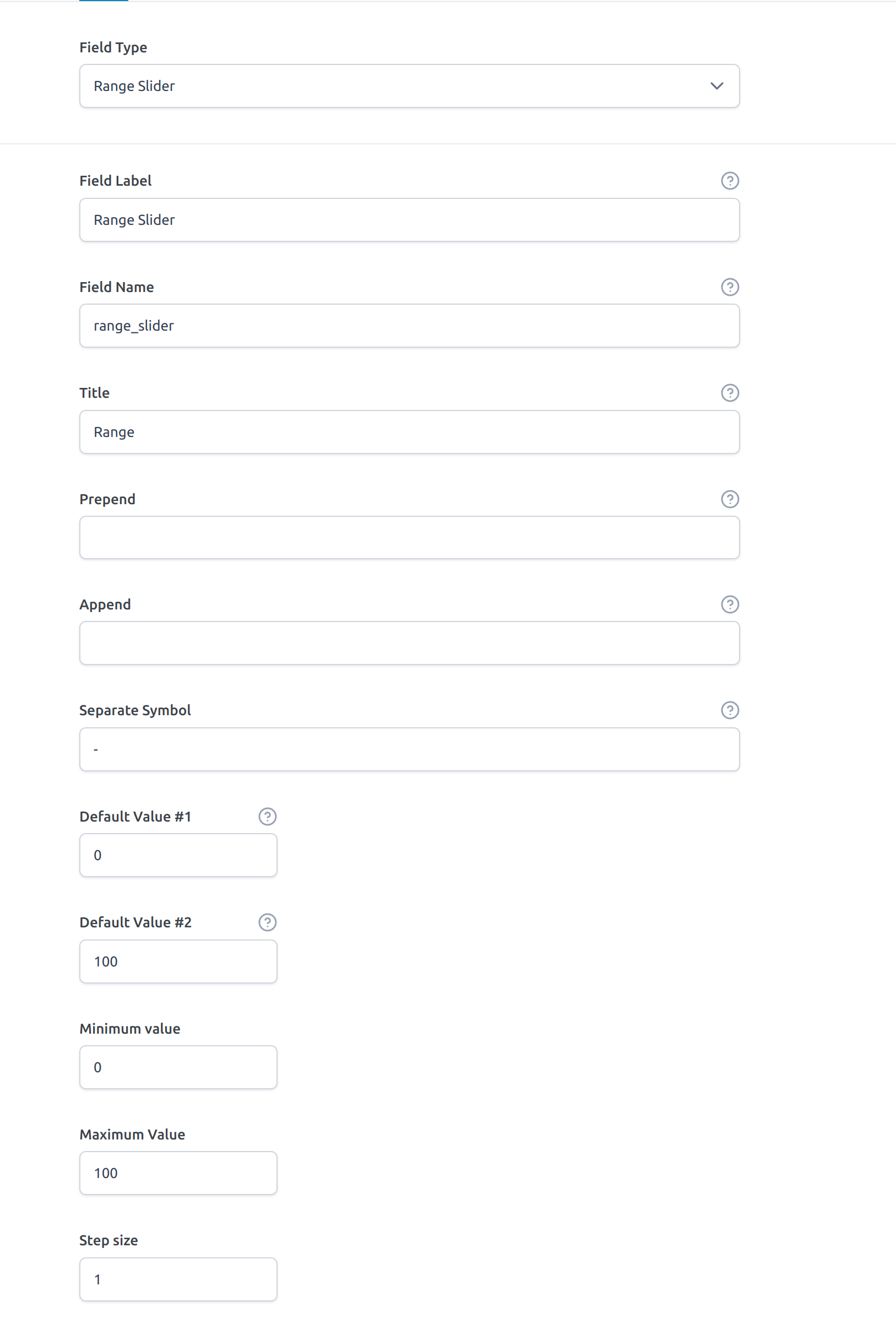Click the help icon beside Field Label
Screen dimensions: 896x1329
pos(730,181)
